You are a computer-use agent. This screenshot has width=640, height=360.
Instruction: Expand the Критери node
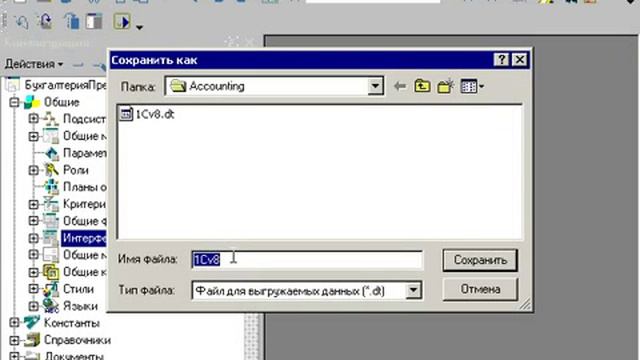tap(33, 204)
